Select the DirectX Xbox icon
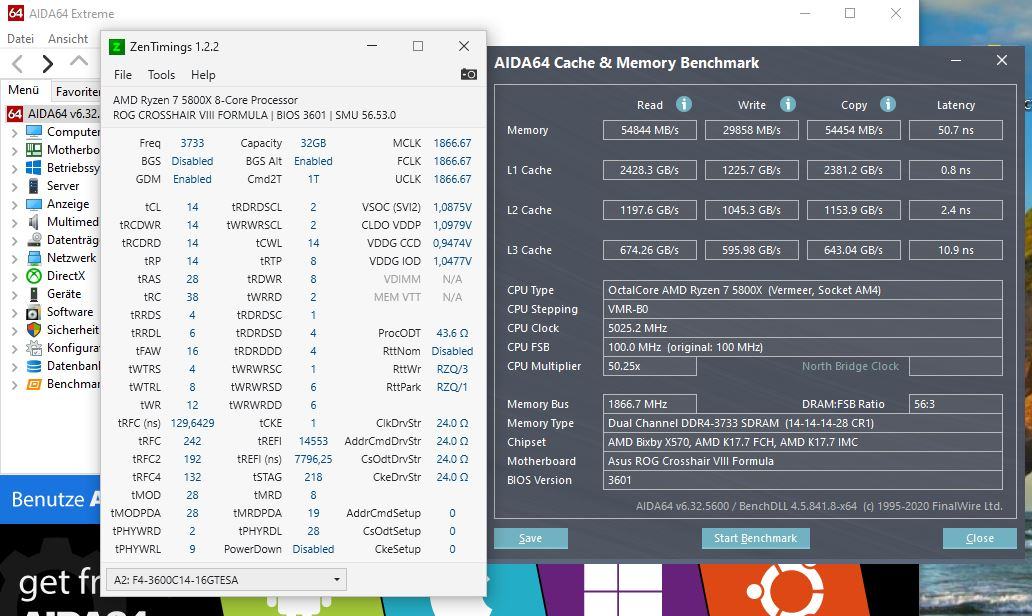Viewport: 1032px width, 616px height. [34, 276]
